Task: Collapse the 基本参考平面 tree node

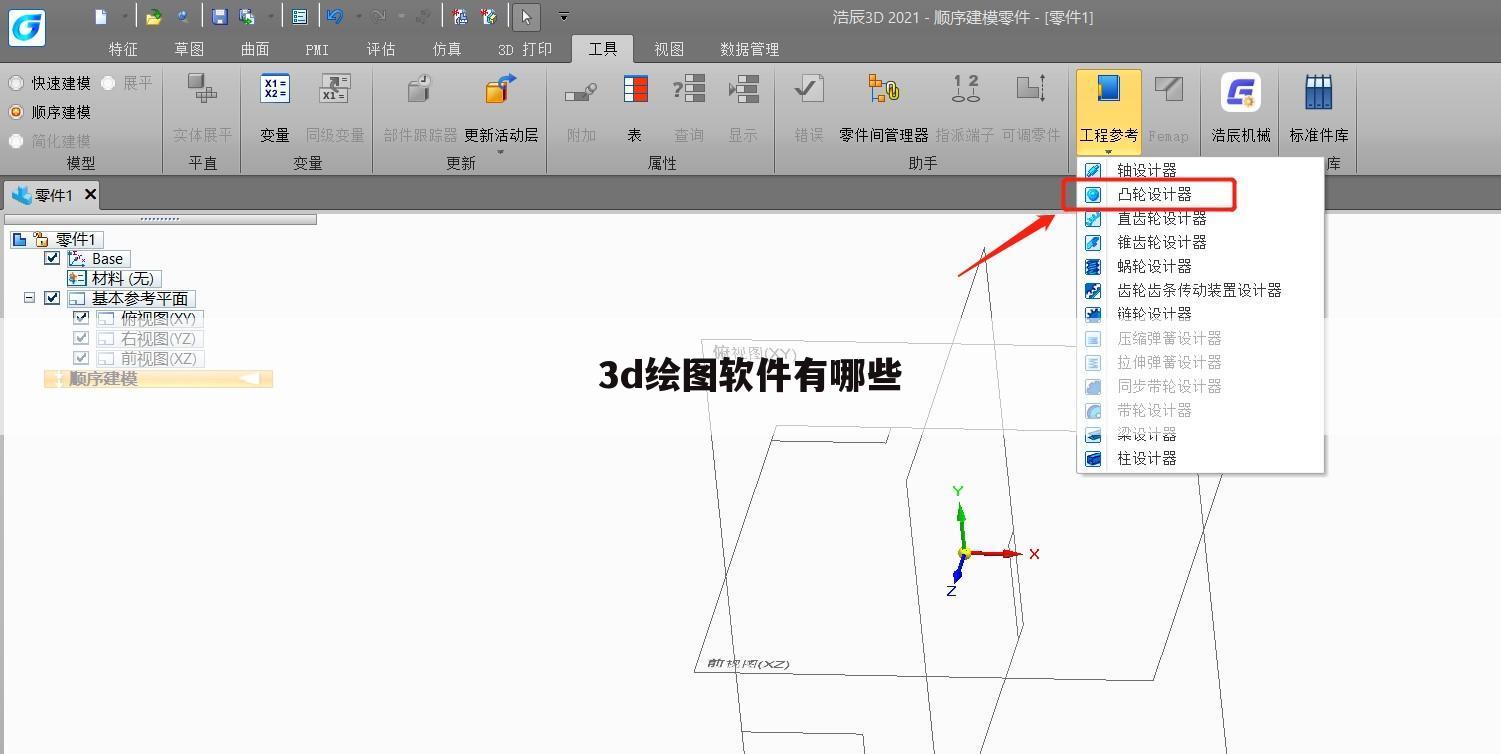Action: click(x=29, y=298)
